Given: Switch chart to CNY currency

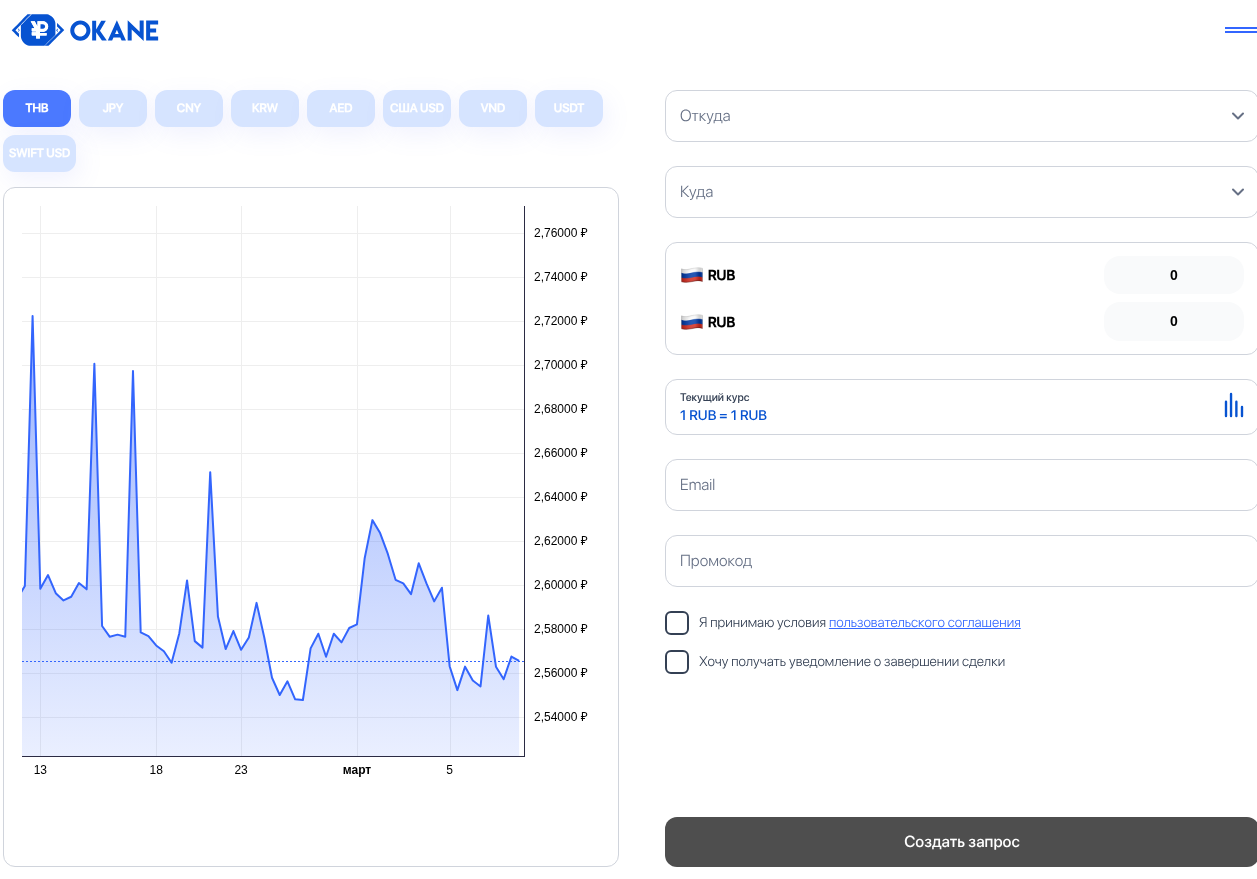Looking at the screenshot, I should point(189,108).
